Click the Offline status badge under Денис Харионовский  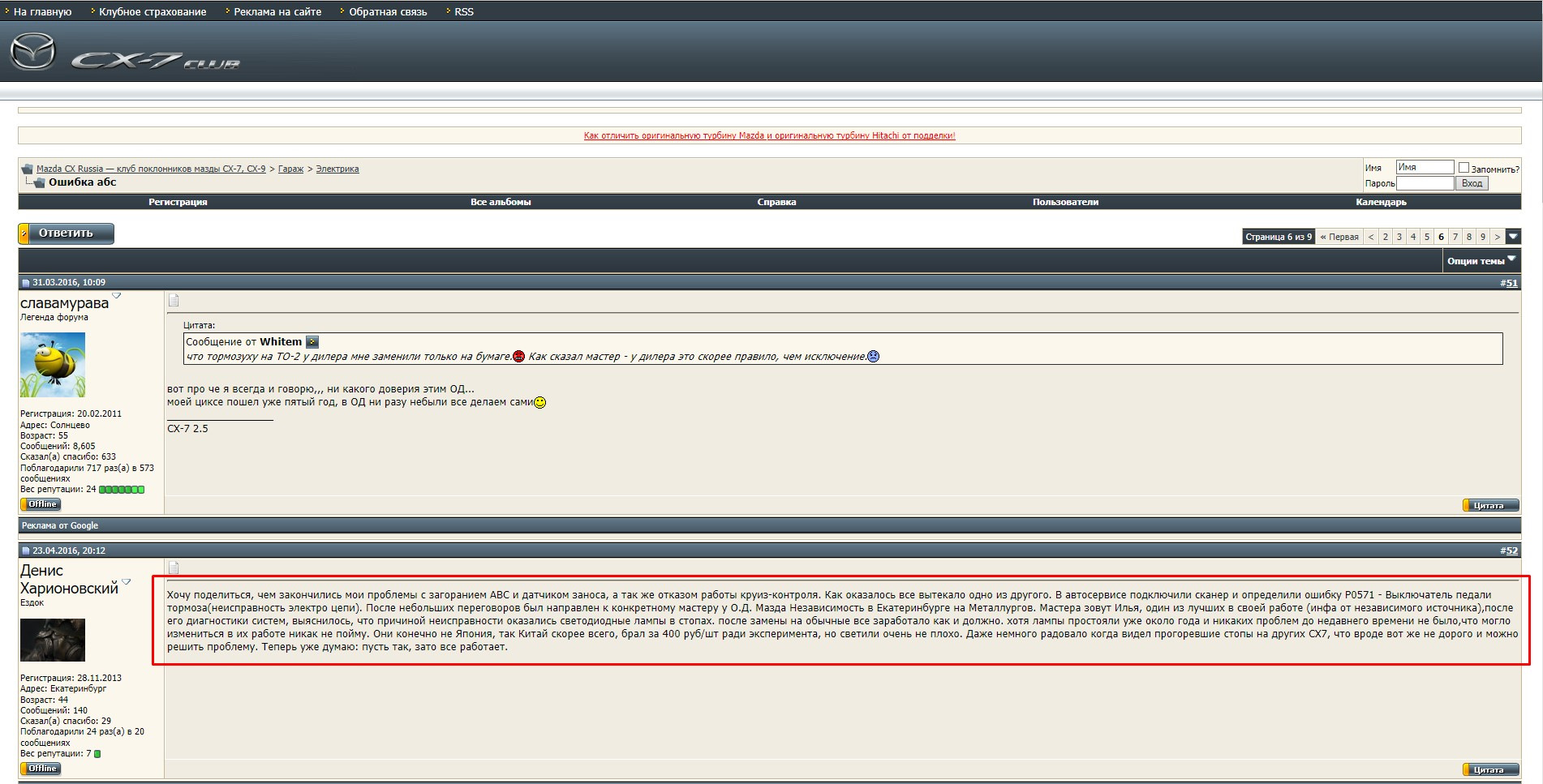[x=41, y=769]
